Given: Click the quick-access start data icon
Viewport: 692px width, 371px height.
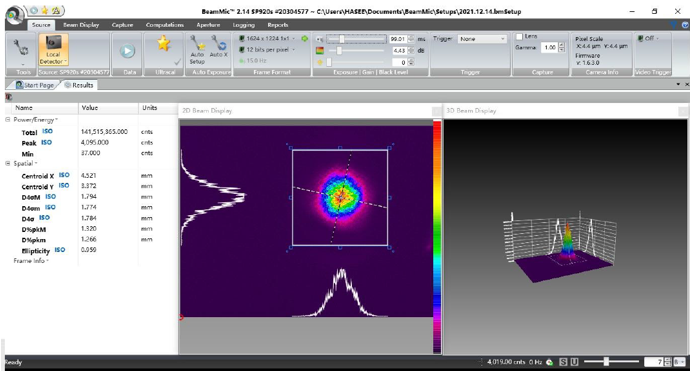Looking at the screenshot, I should click(35, 10).
